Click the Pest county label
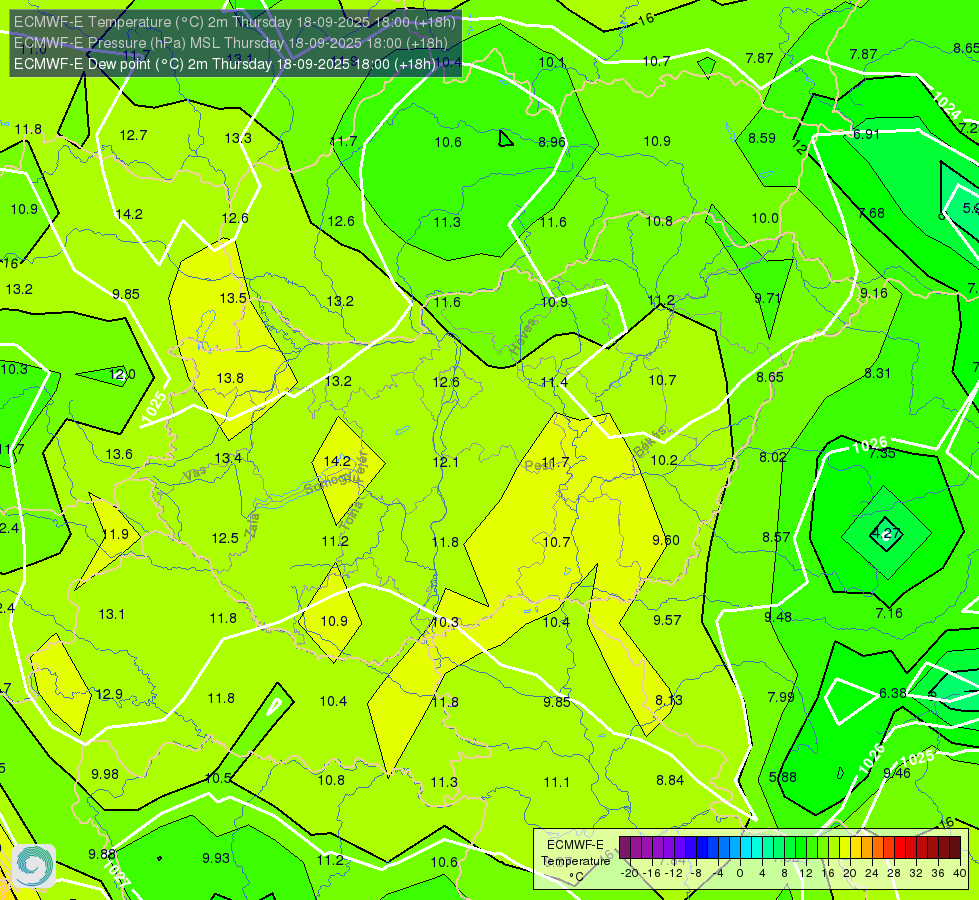The height and width of the screenshot is (900, 979). 537,466
